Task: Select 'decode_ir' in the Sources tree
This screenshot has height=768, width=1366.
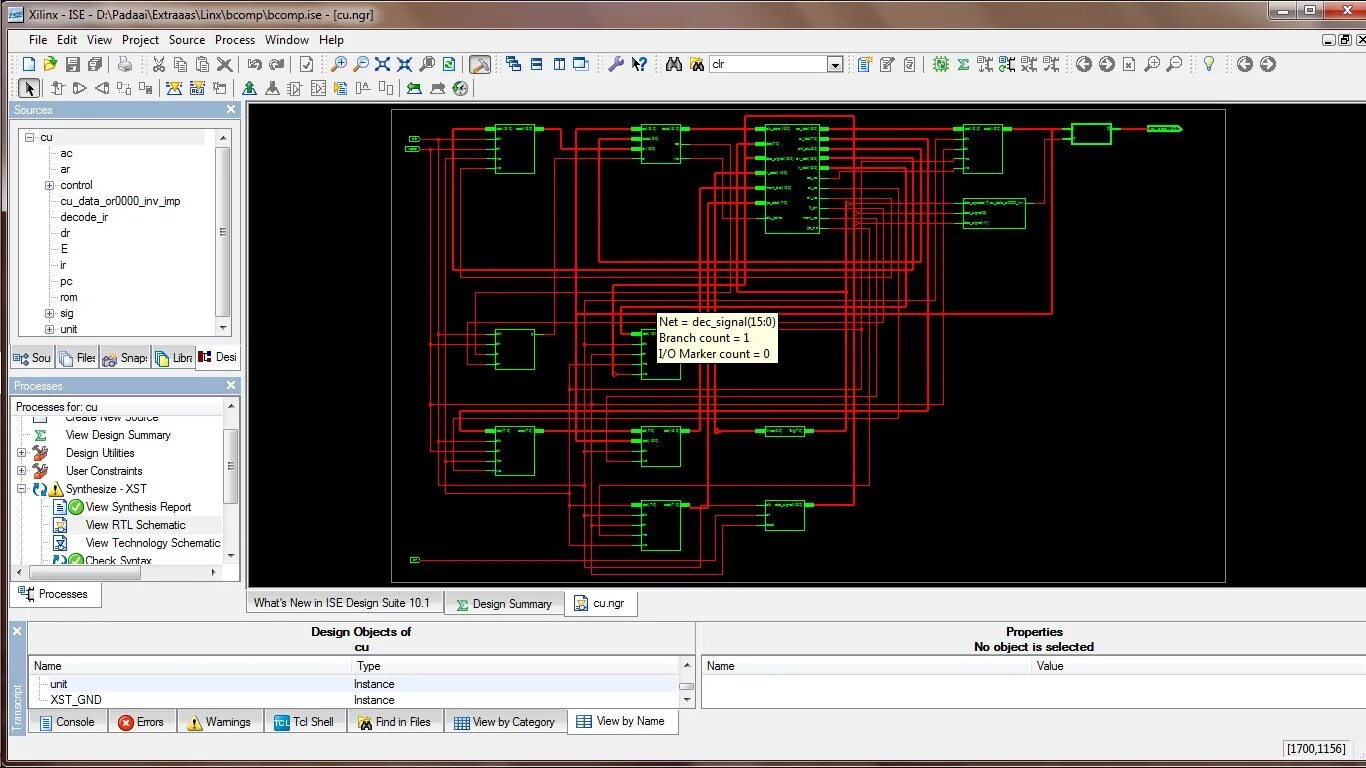Action: tap(84, 217)
